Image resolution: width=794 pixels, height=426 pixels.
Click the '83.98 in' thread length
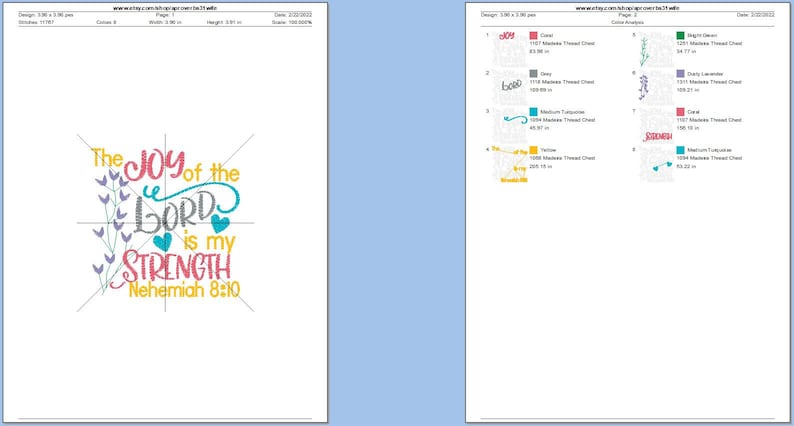pyautogui.click(x=539, y=52)
